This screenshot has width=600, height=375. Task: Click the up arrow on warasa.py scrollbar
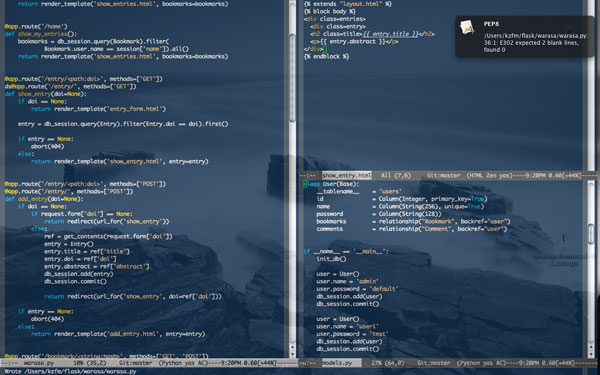(292, 346)
